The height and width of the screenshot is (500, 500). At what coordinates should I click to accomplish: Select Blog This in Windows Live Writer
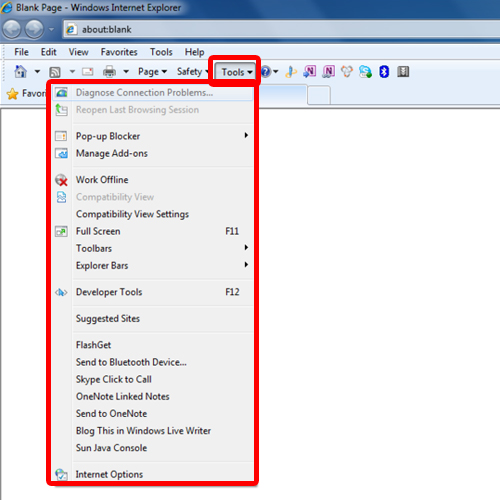153,431
